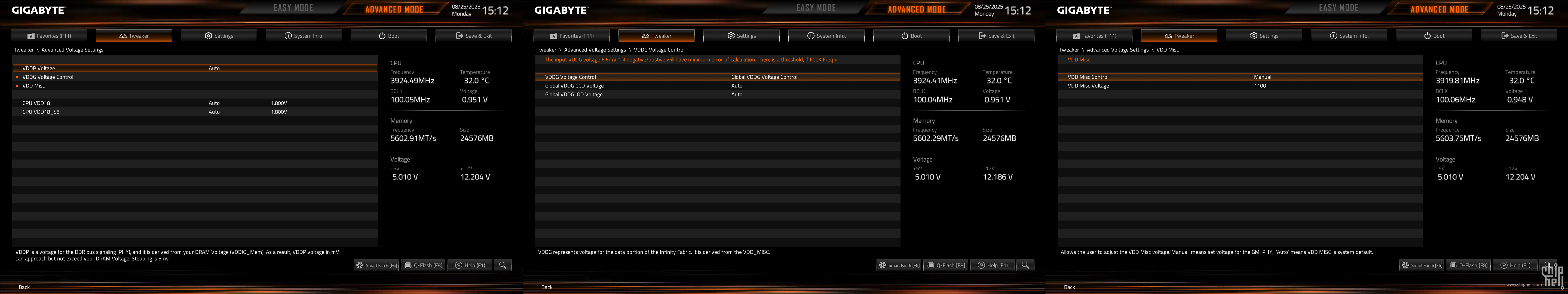Open the Favorites (F11) tab on VDD Misc page
1568x294 pixels.
click(1094, 36)
